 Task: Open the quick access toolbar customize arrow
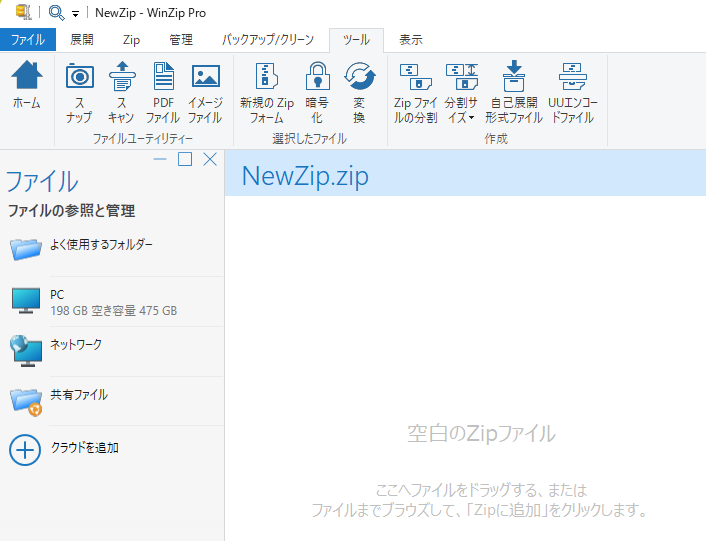[x=75, y=14]
